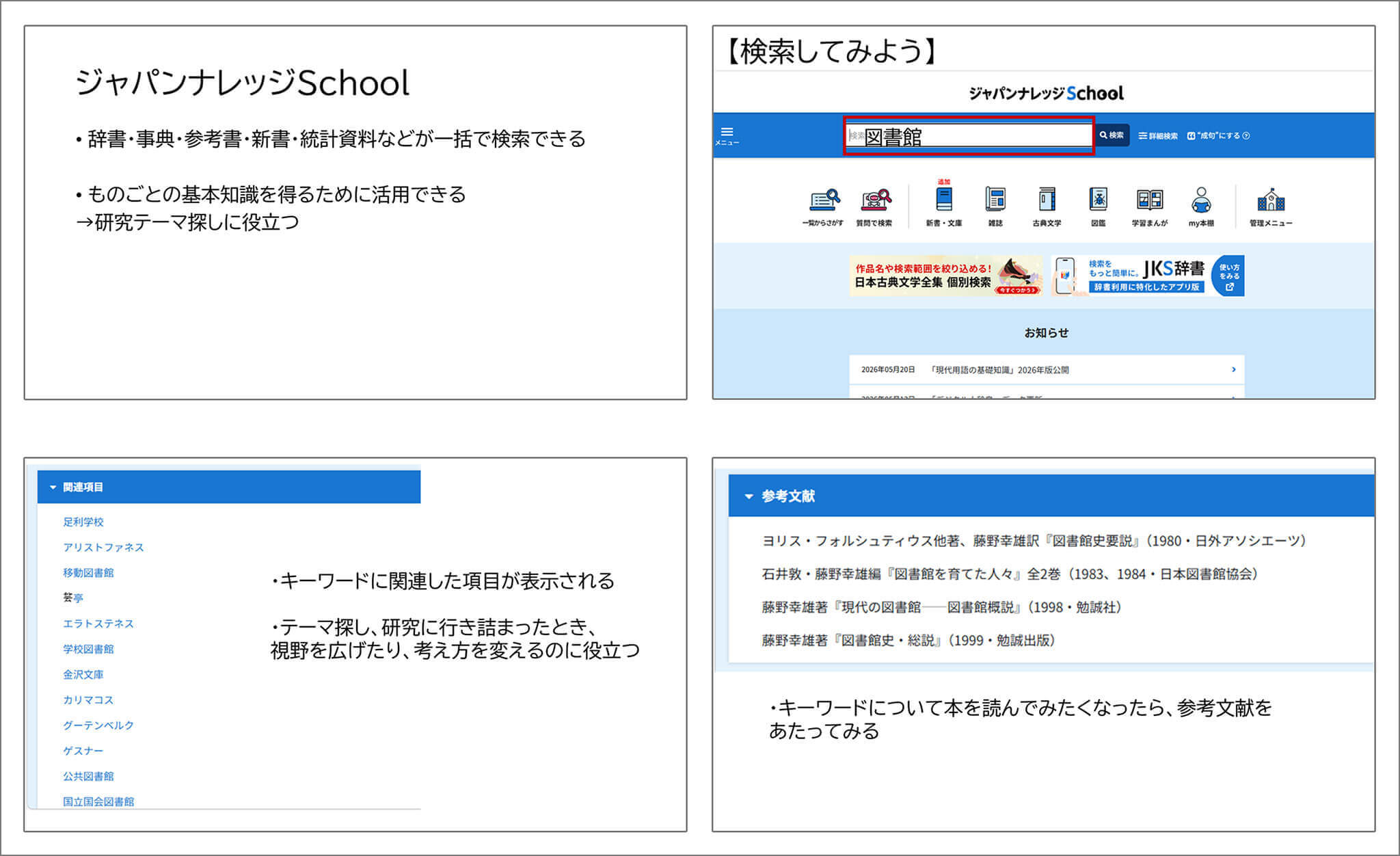
Task: Click the ジャパンナレッジSchool logo
Action: (1046, 93)
